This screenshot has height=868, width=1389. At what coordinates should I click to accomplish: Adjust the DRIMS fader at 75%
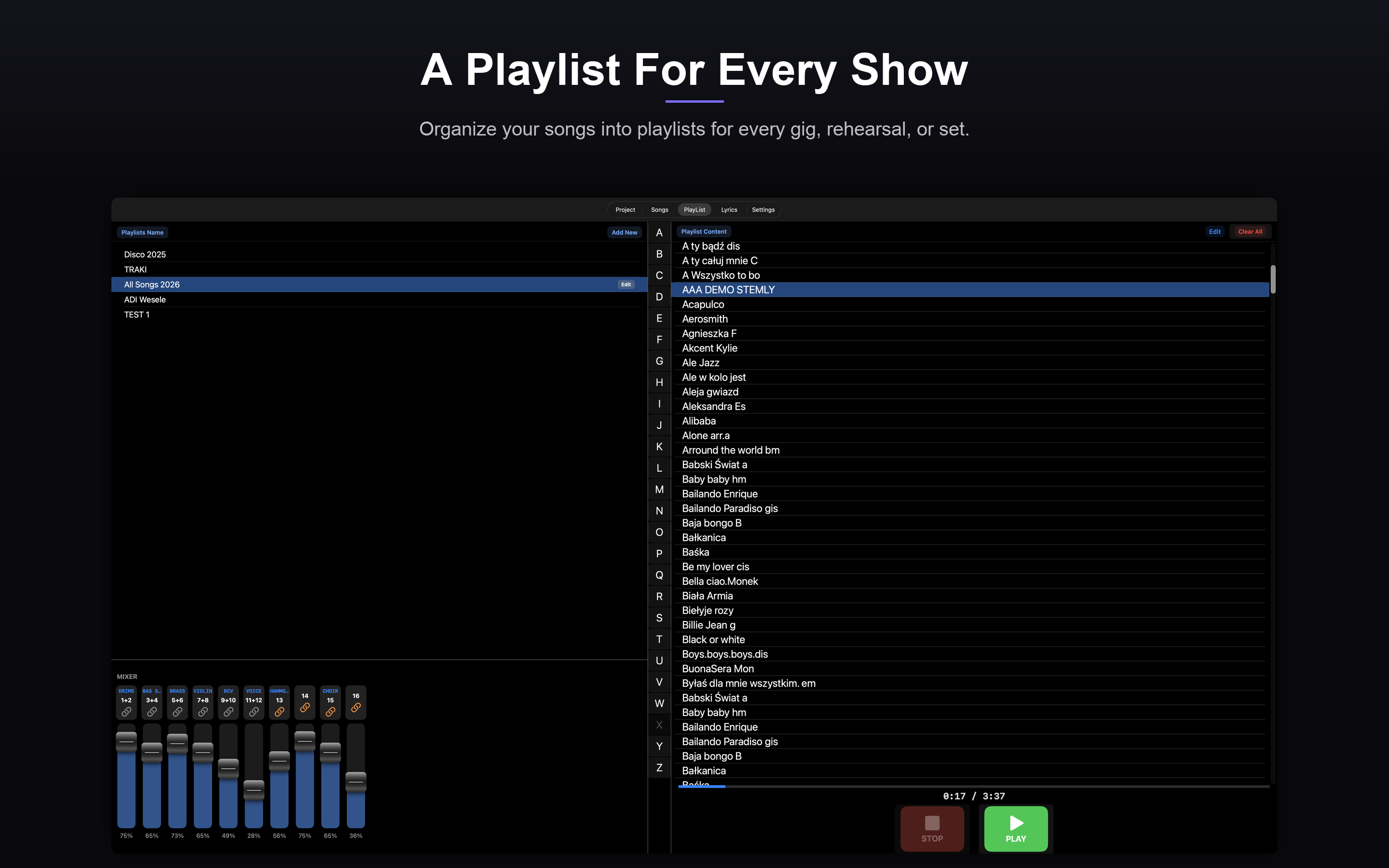[126, 742]
